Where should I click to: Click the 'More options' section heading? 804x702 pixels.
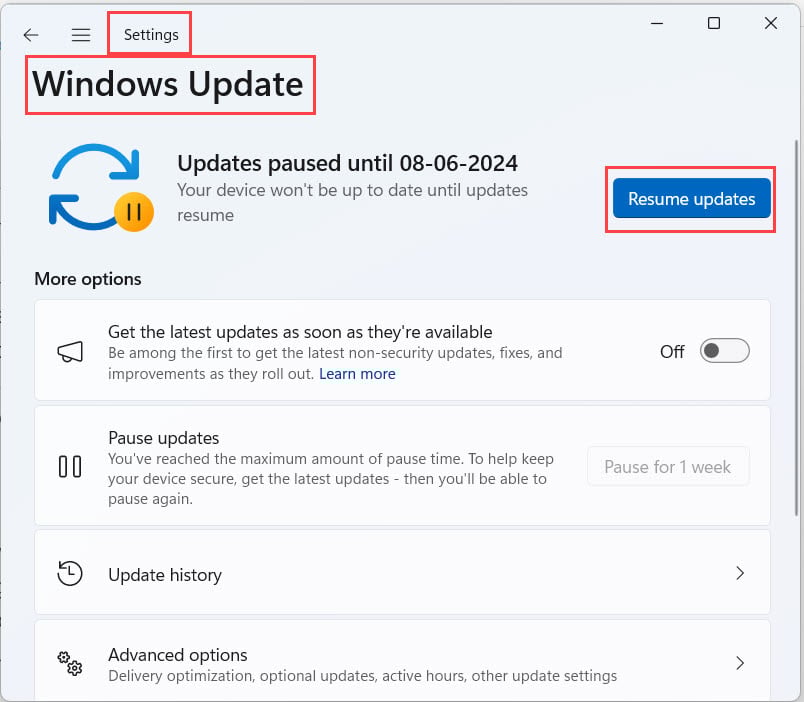pyautogui.click(x=88, y=279)
